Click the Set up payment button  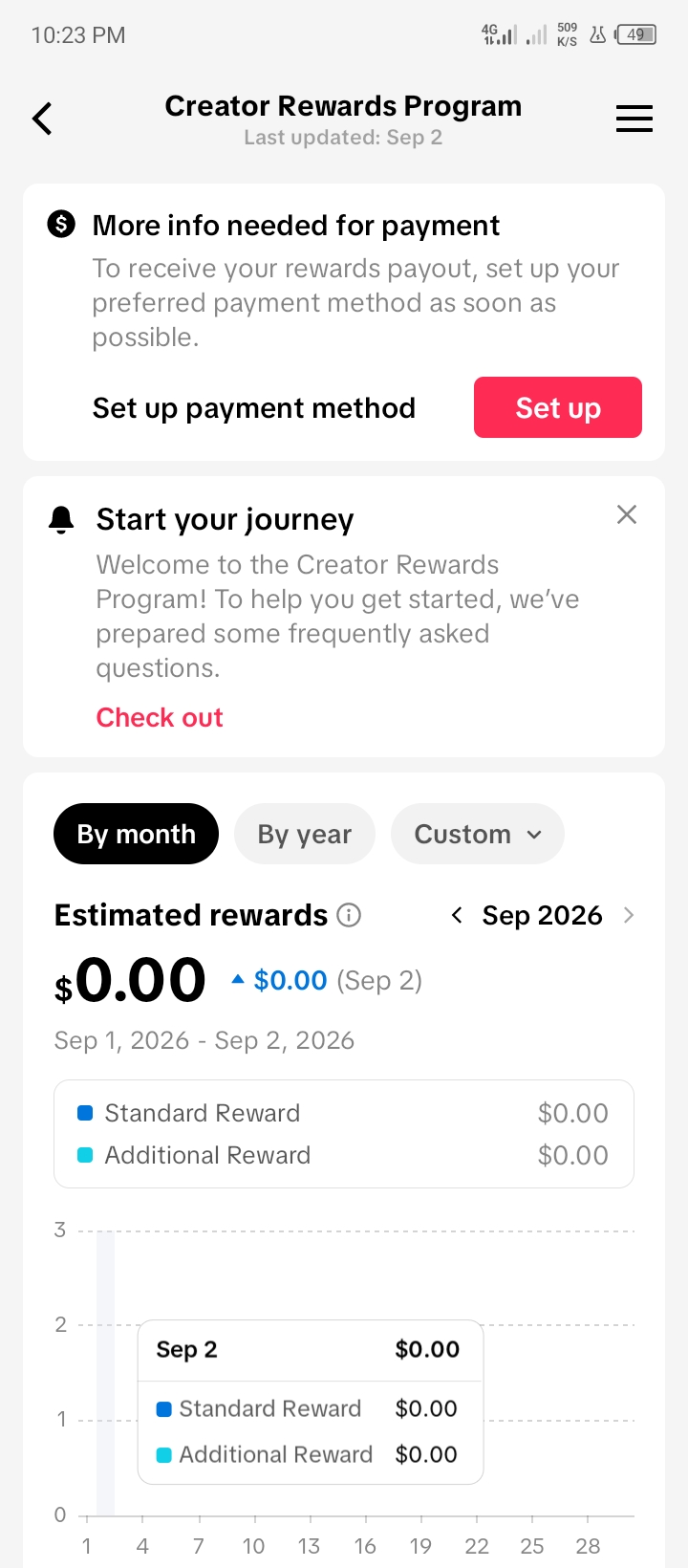click(x=558, y=407)
